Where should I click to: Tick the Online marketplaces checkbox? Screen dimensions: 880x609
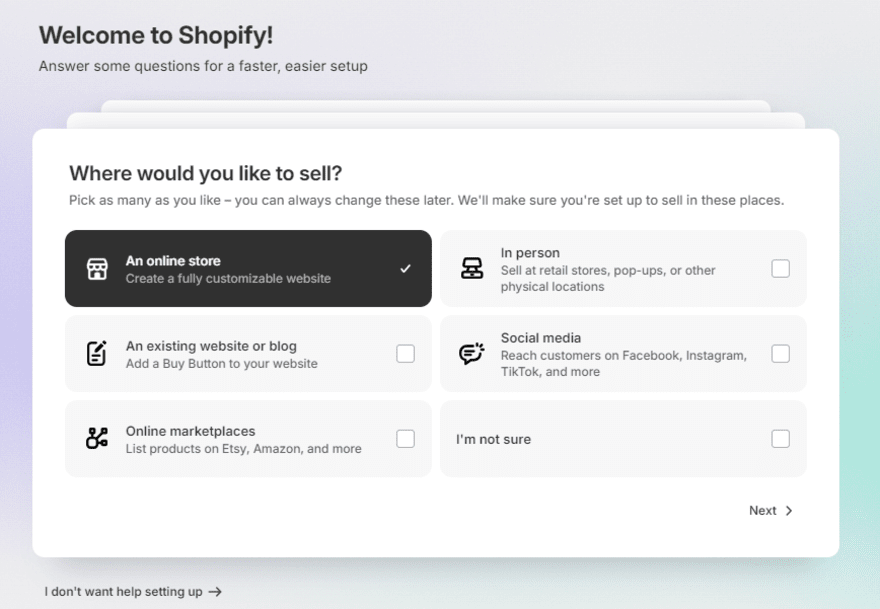pyautogui.click(x=405, y=438)
